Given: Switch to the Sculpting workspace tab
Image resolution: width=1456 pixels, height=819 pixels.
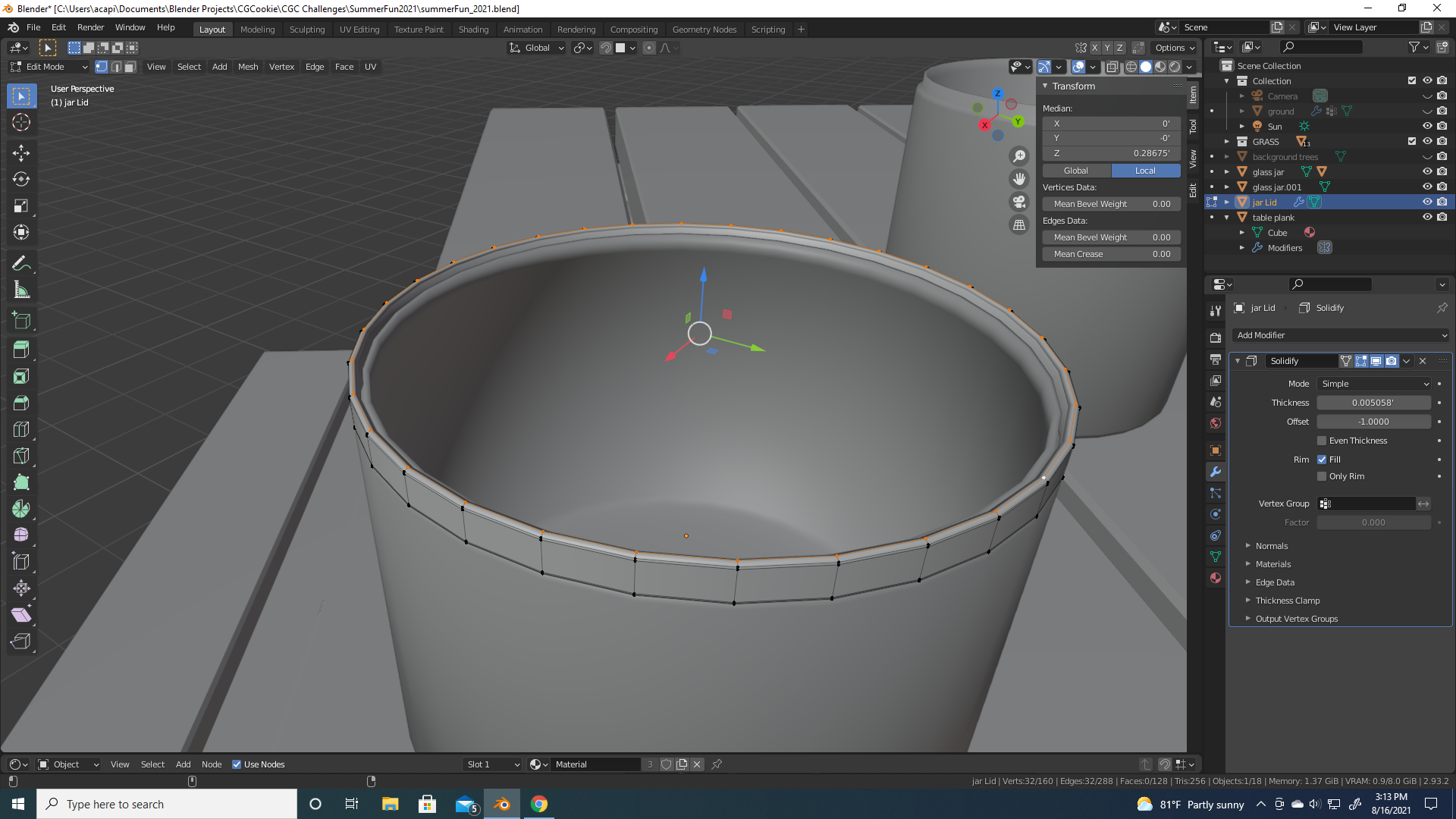Looking at the screenshot, I should (x=306, y=30).
